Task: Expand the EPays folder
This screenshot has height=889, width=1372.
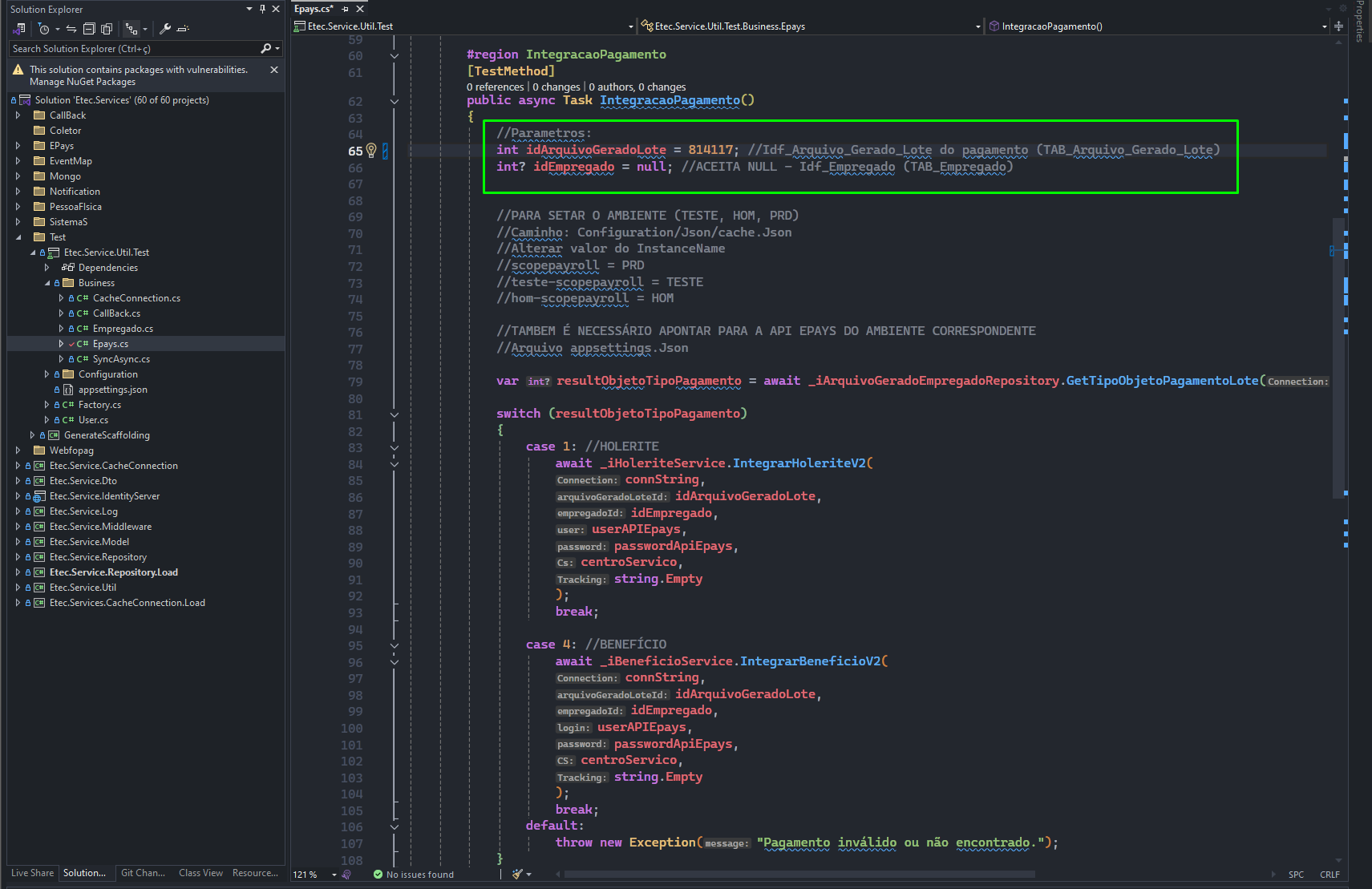Action: [x=18, y=146]
